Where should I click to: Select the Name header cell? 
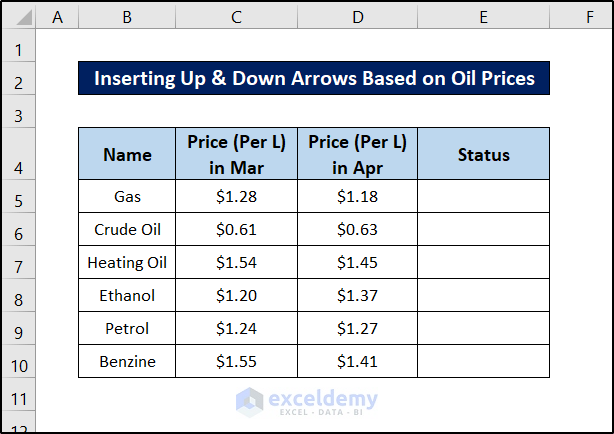127,154
